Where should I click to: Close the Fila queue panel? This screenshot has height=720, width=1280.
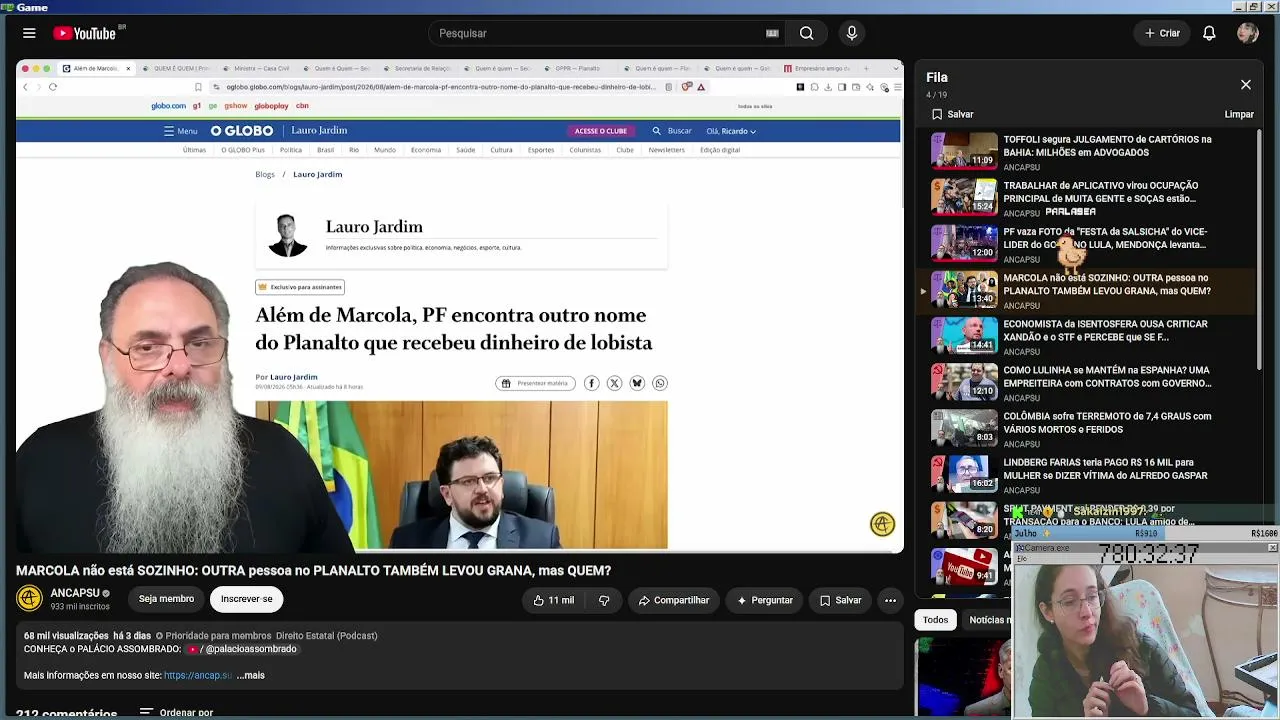[1246, 85]
